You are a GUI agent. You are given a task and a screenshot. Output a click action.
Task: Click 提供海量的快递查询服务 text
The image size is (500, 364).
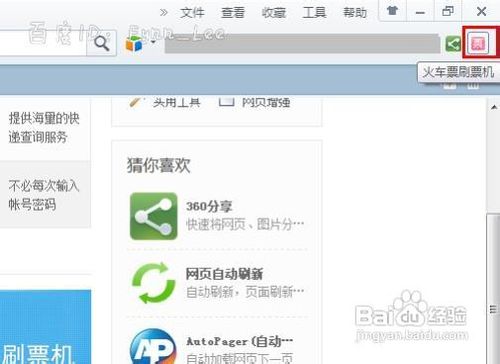click(44, 127)
